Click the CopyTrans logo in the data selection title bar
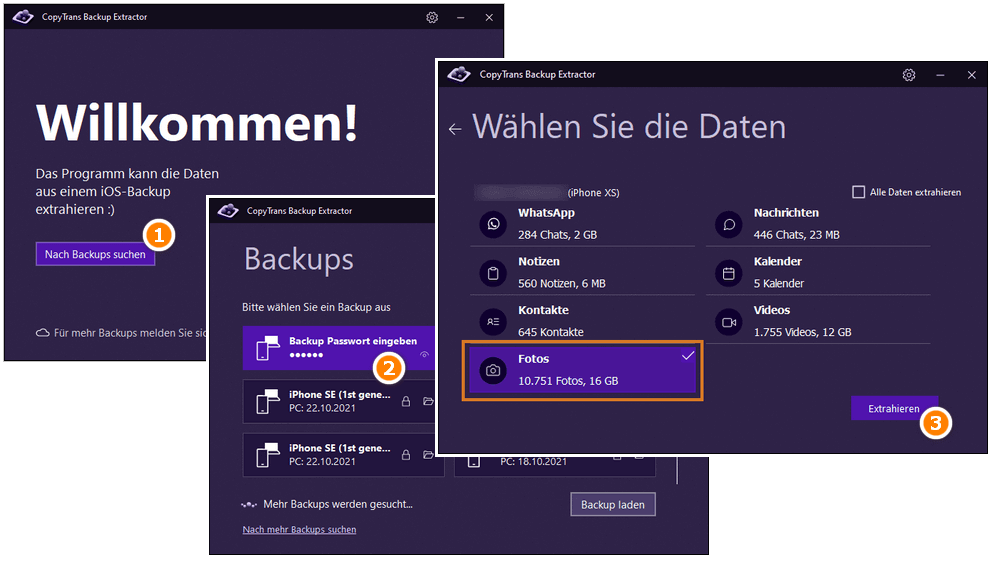Image resolution: width=991 pixels, height=561 pixels. coord(459,75)
